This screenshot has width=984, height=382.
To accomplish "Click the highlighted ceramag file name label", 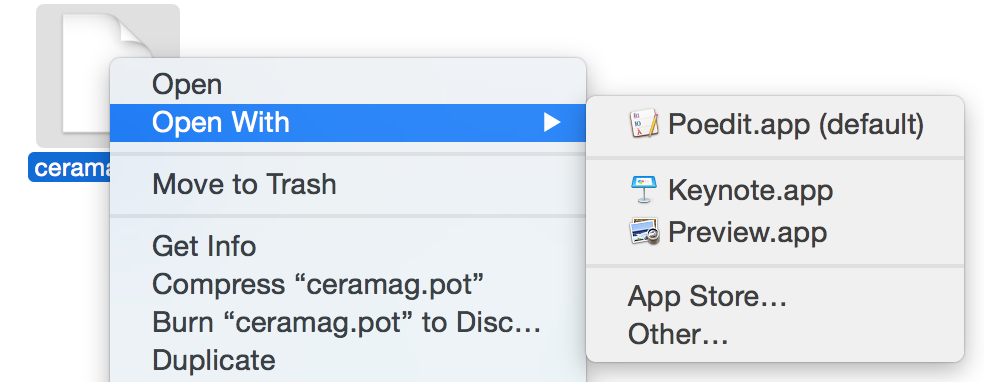I will pos(70,167).
